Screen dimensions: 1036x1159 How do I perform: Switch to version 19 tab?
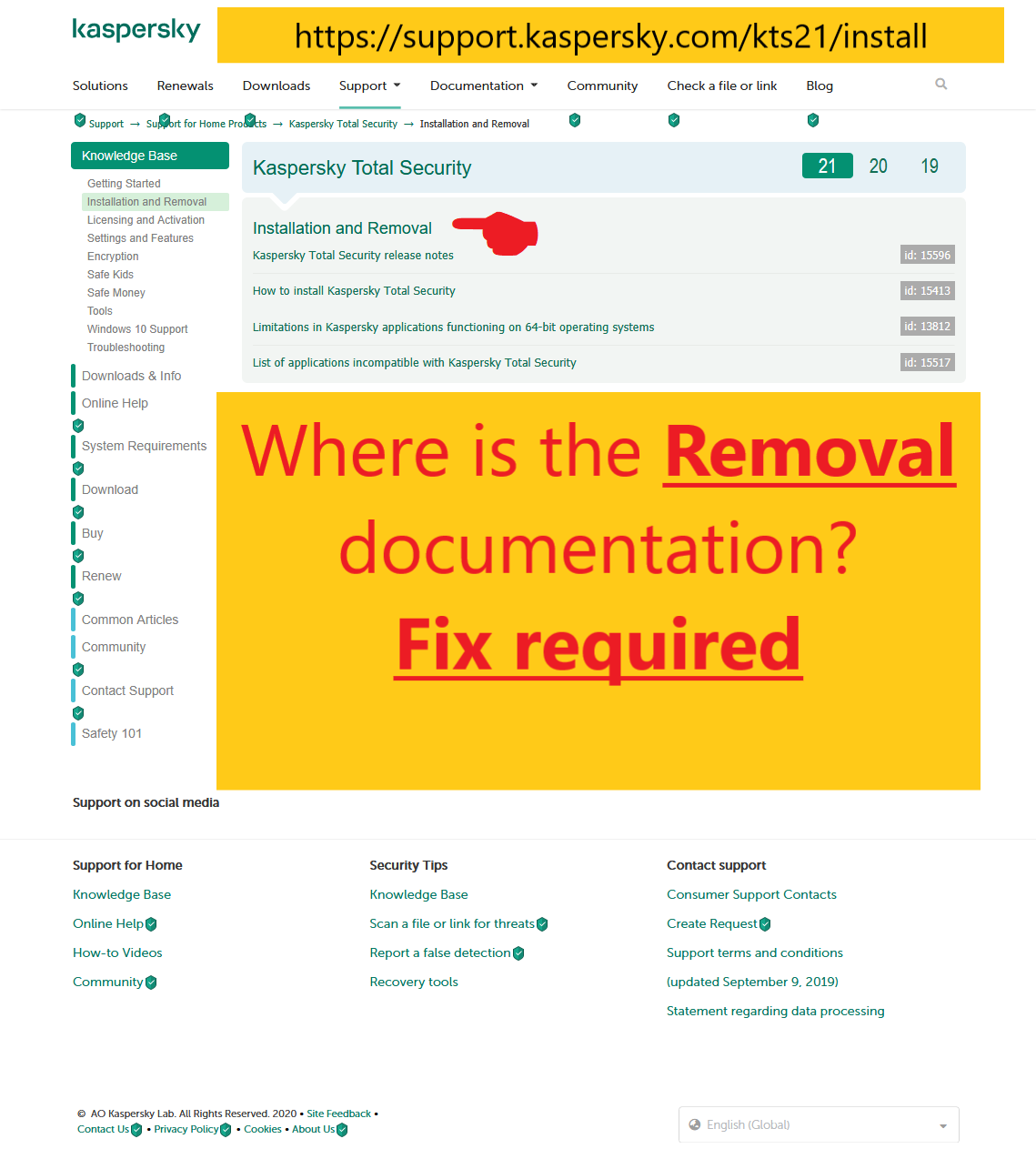tap(929, 166)
